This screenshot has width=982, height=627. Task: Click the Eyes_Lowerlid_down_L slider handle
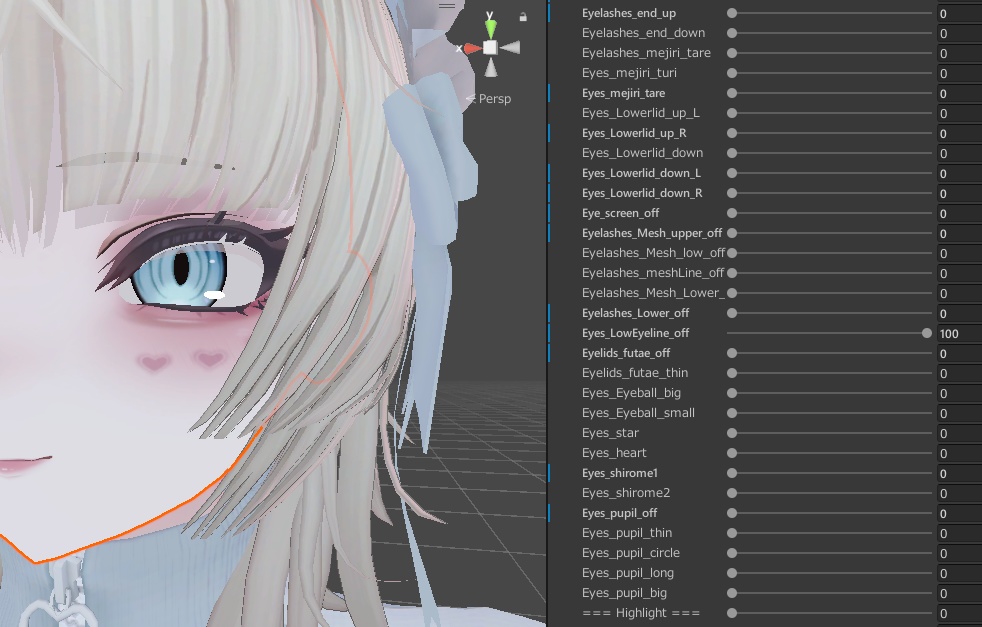tap(731, 174)
